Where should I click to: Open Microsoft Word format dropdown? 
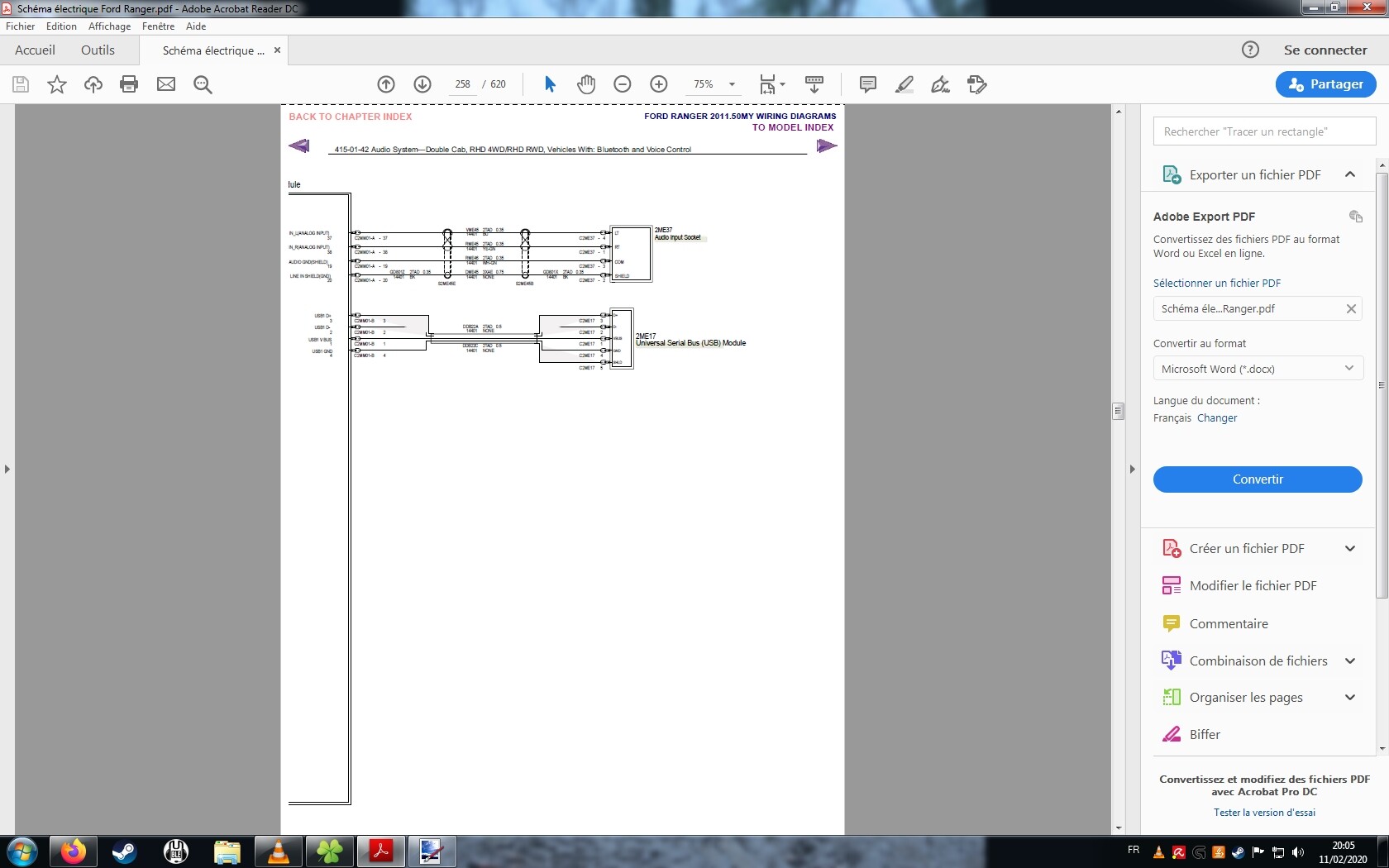1258,369
